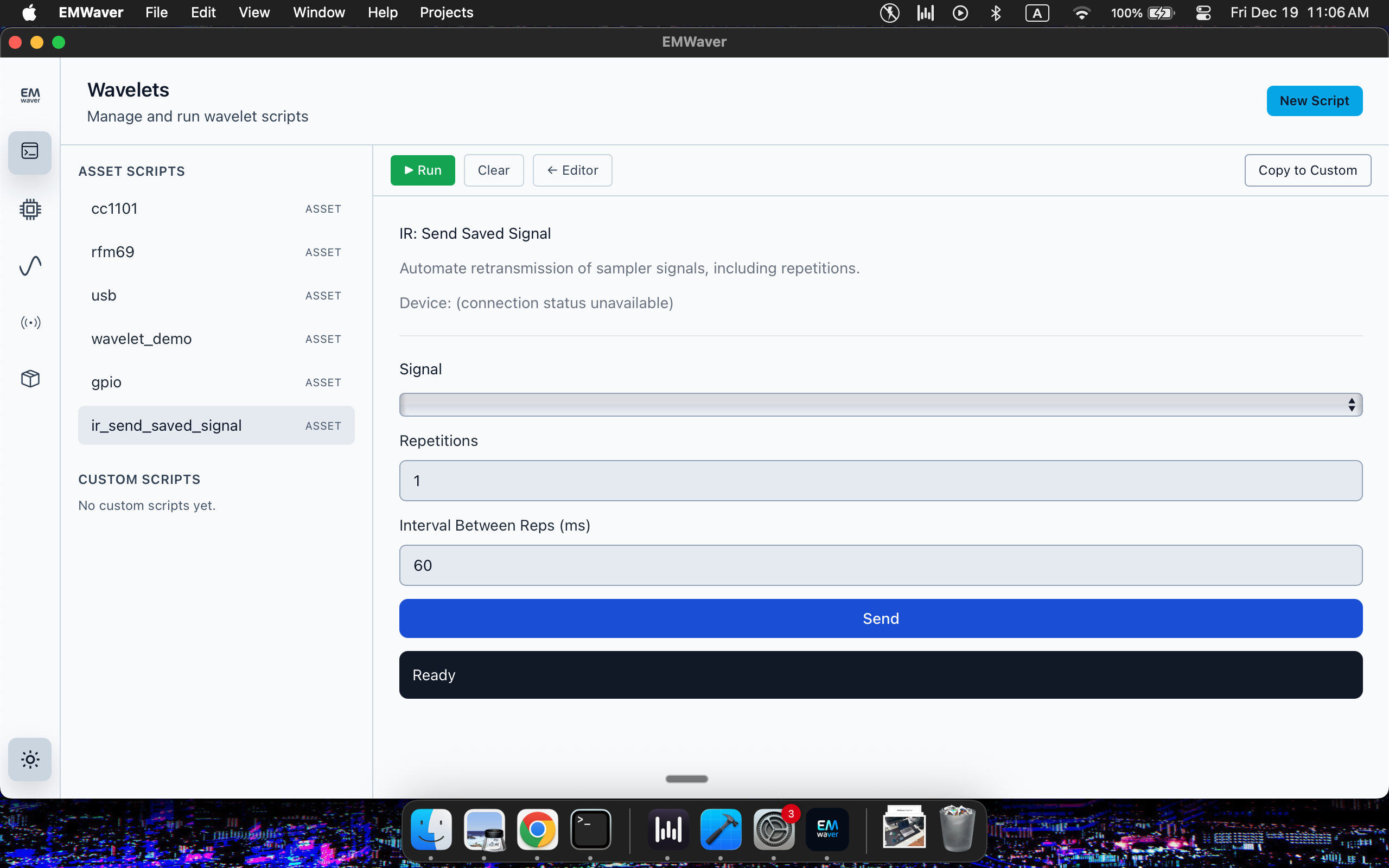The height and width of the screenshot is (868, 1389).
Task: Open the recent document thumbnail in Dock
Action: point(904,828)
